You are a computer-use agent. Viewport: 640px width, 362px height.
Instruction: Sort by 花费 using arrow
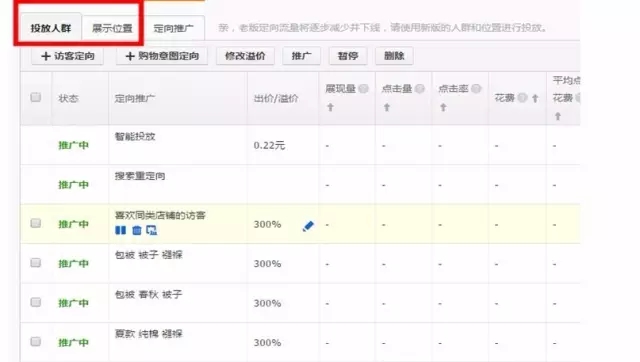535,98
